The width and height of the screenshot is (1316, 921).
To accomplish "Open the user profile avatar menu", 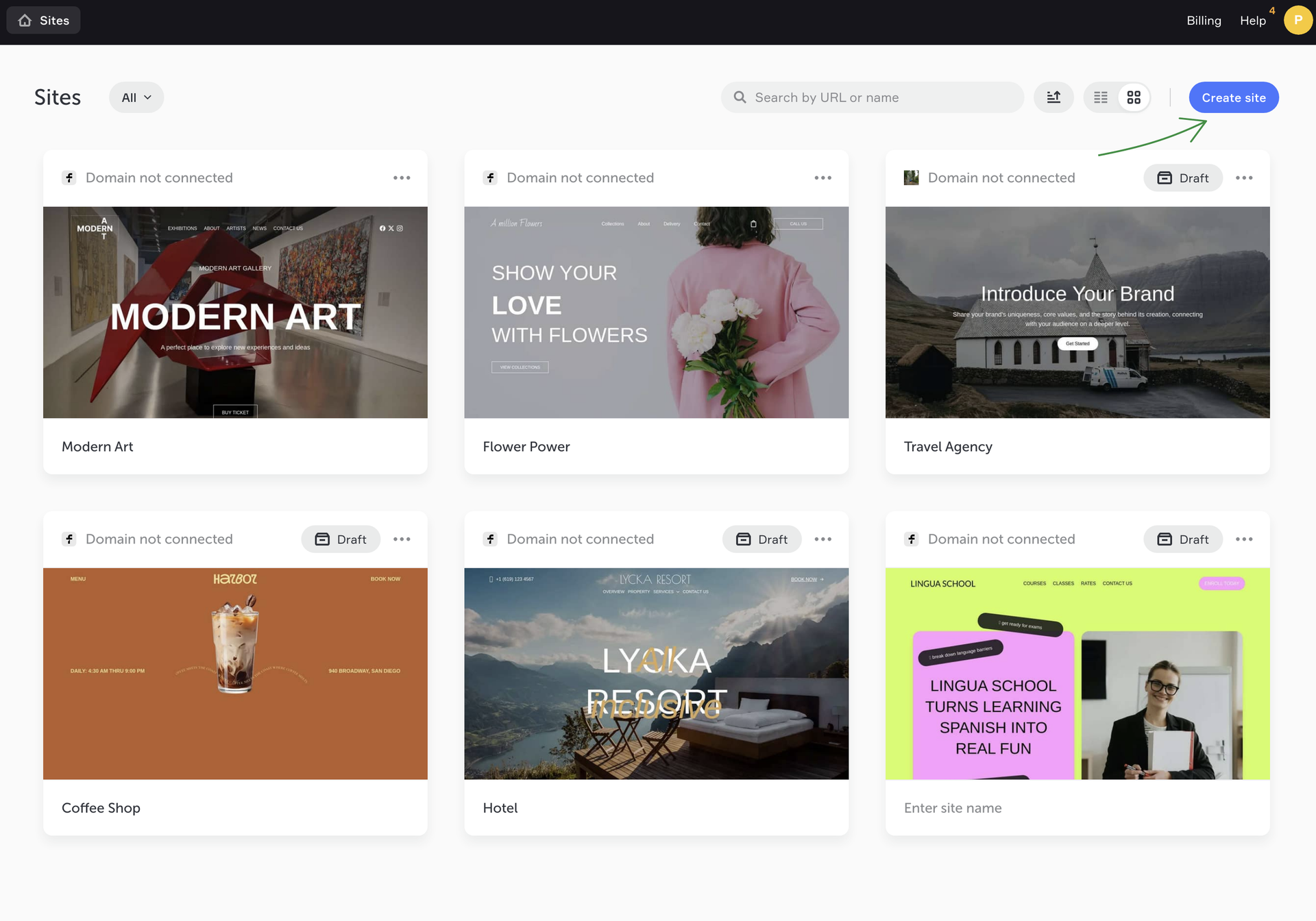I will point(1297,21).
